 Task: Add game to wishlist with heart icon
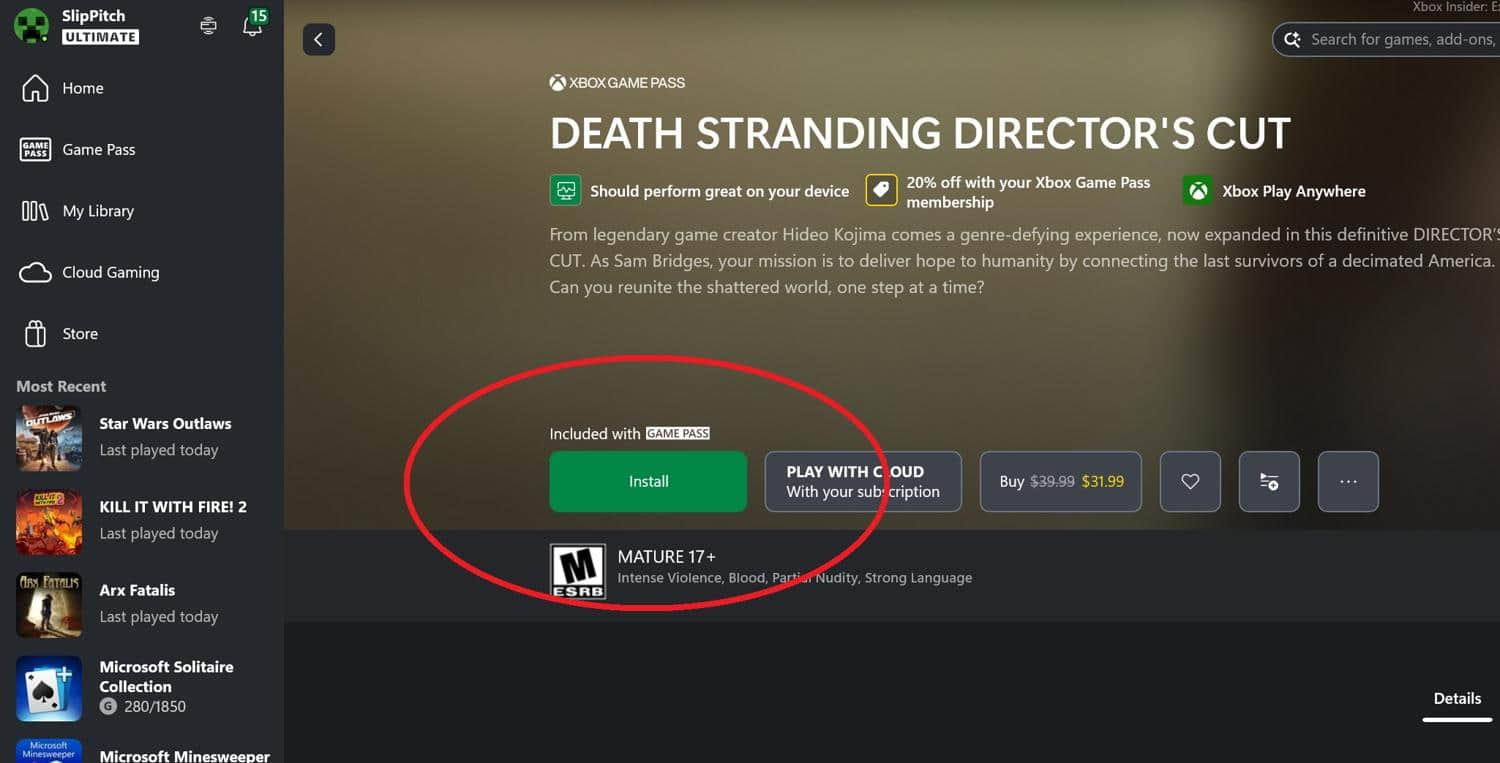coord(1189,482)
